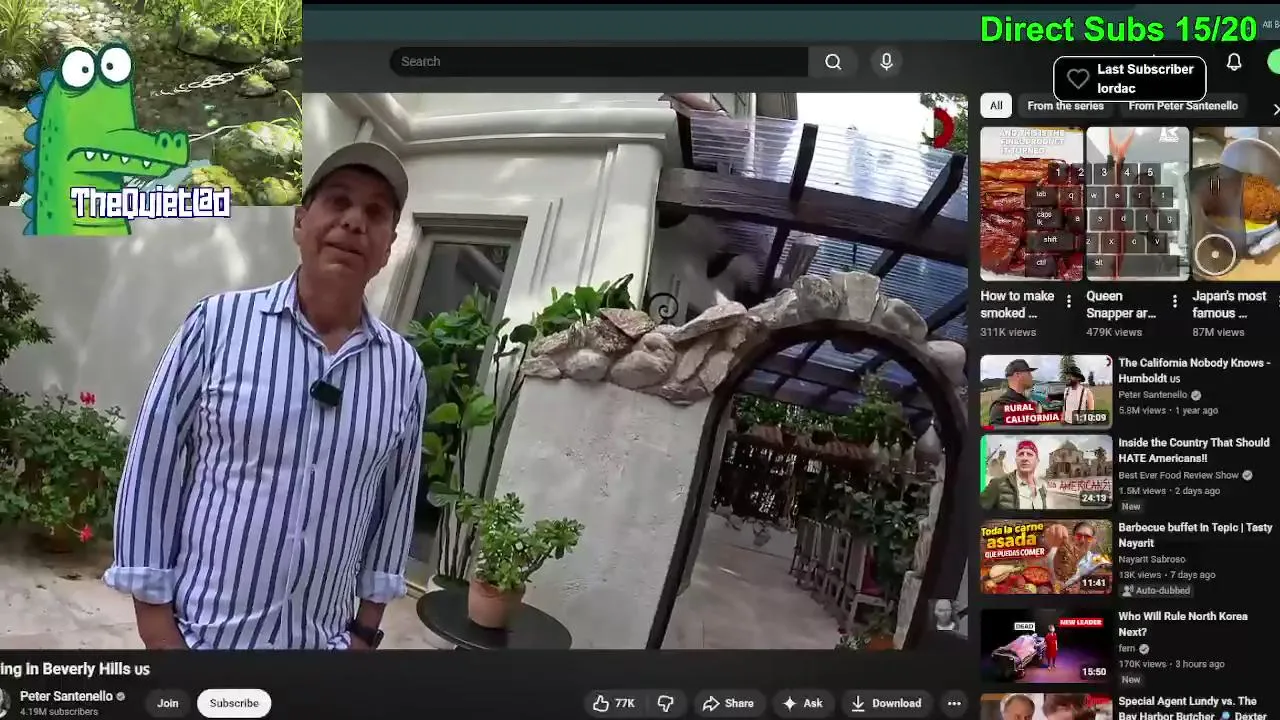Select the 'All' filter chip
The image size is (1280, 720).
point(996,106)
